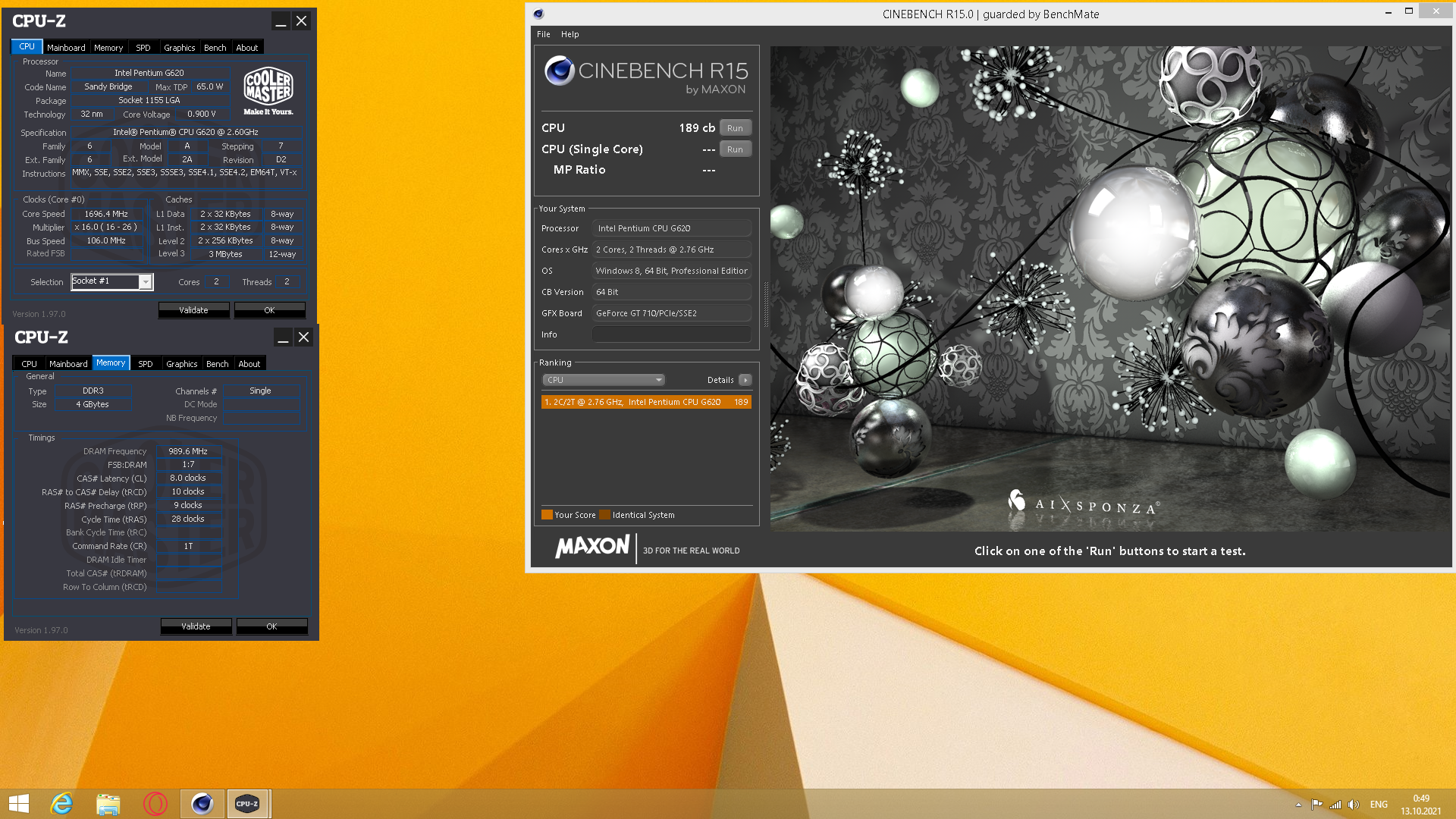This screenshot has width=1456, height=819.
Task: Click the Core Speed value 1696.4 MHz
Action: tap(106, 214)
